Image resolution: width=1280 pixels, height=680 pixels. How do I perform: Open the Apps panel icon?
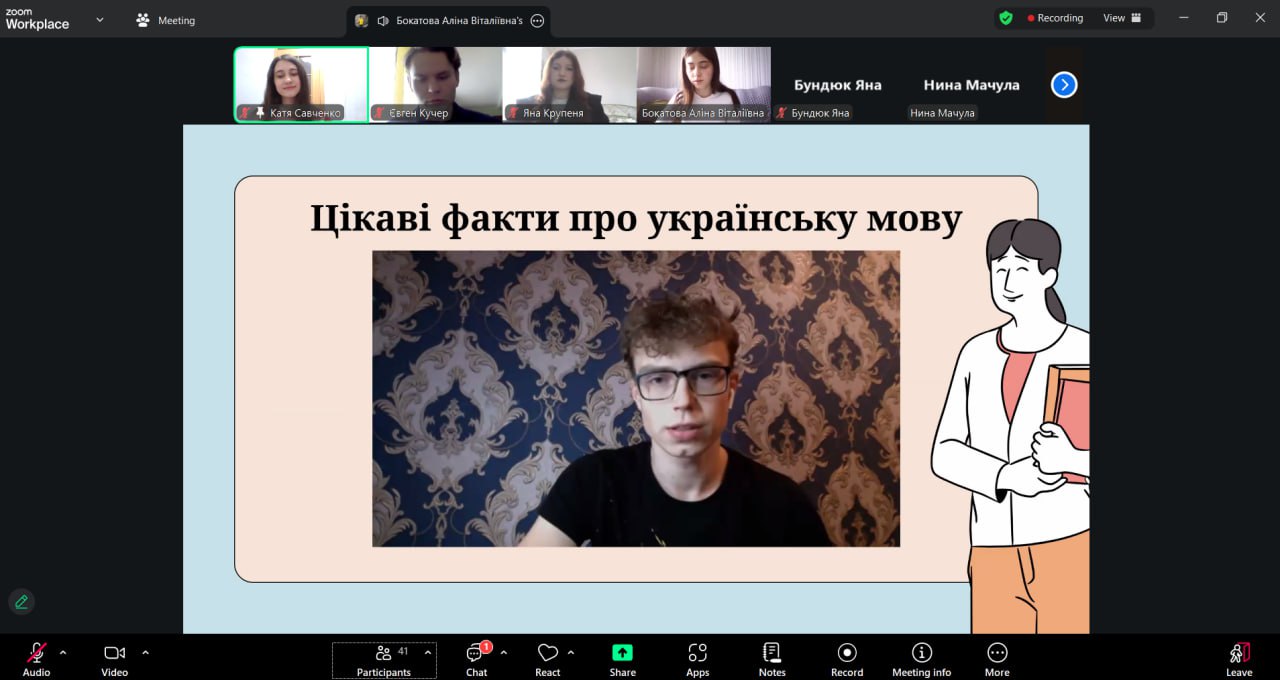click(697, 653)
